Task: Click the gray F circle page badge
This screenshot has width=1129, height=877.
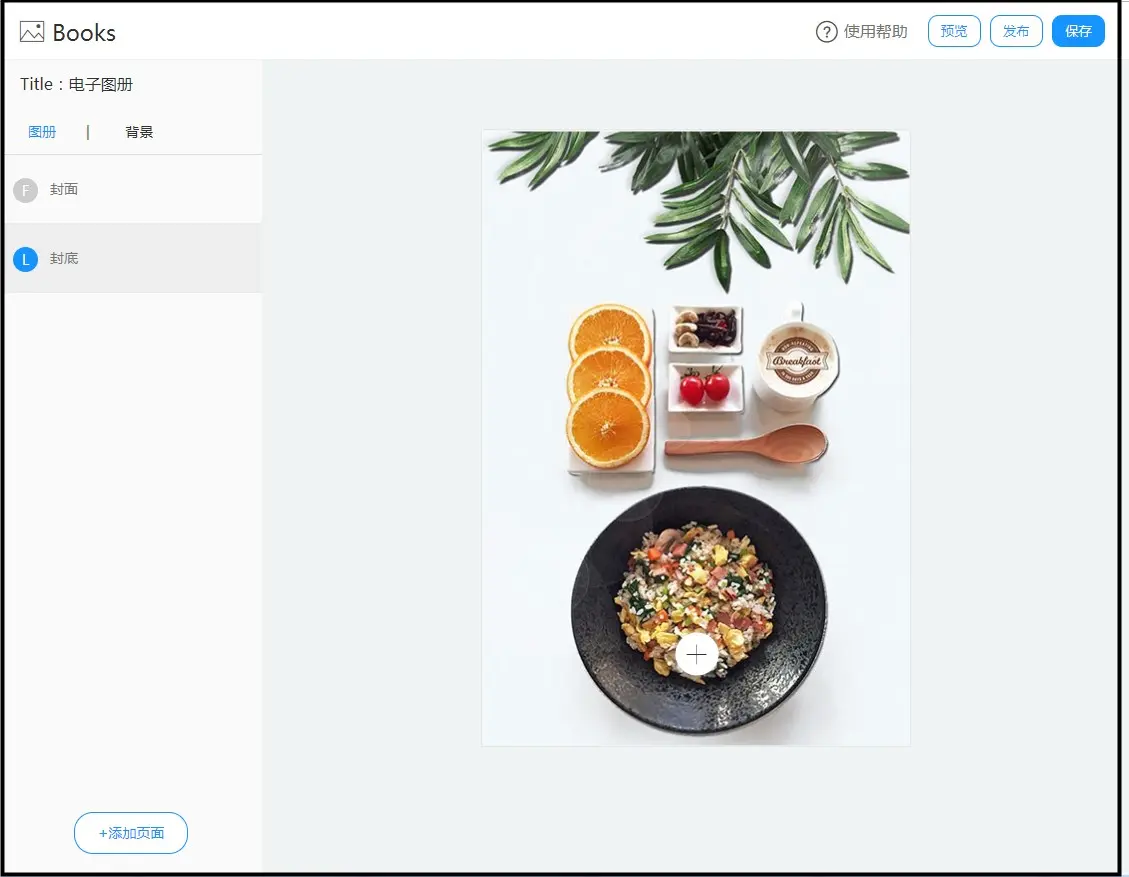Action: (x=25, y=190)
